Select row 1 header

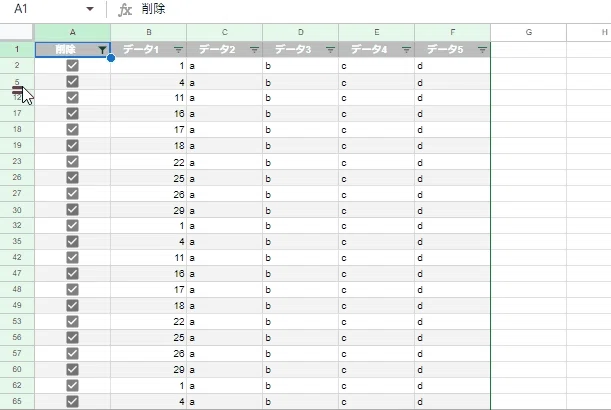click(x=17, y=49)
